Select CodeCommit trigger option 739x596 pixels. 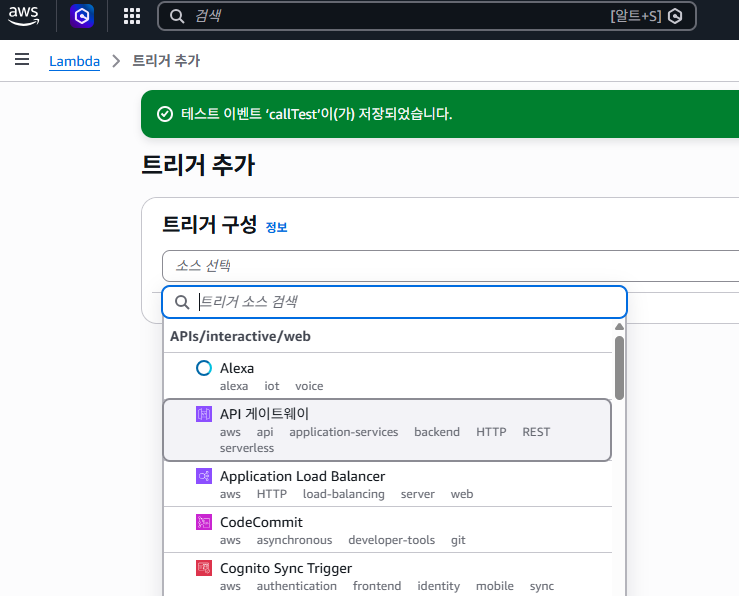click(387, 530)
